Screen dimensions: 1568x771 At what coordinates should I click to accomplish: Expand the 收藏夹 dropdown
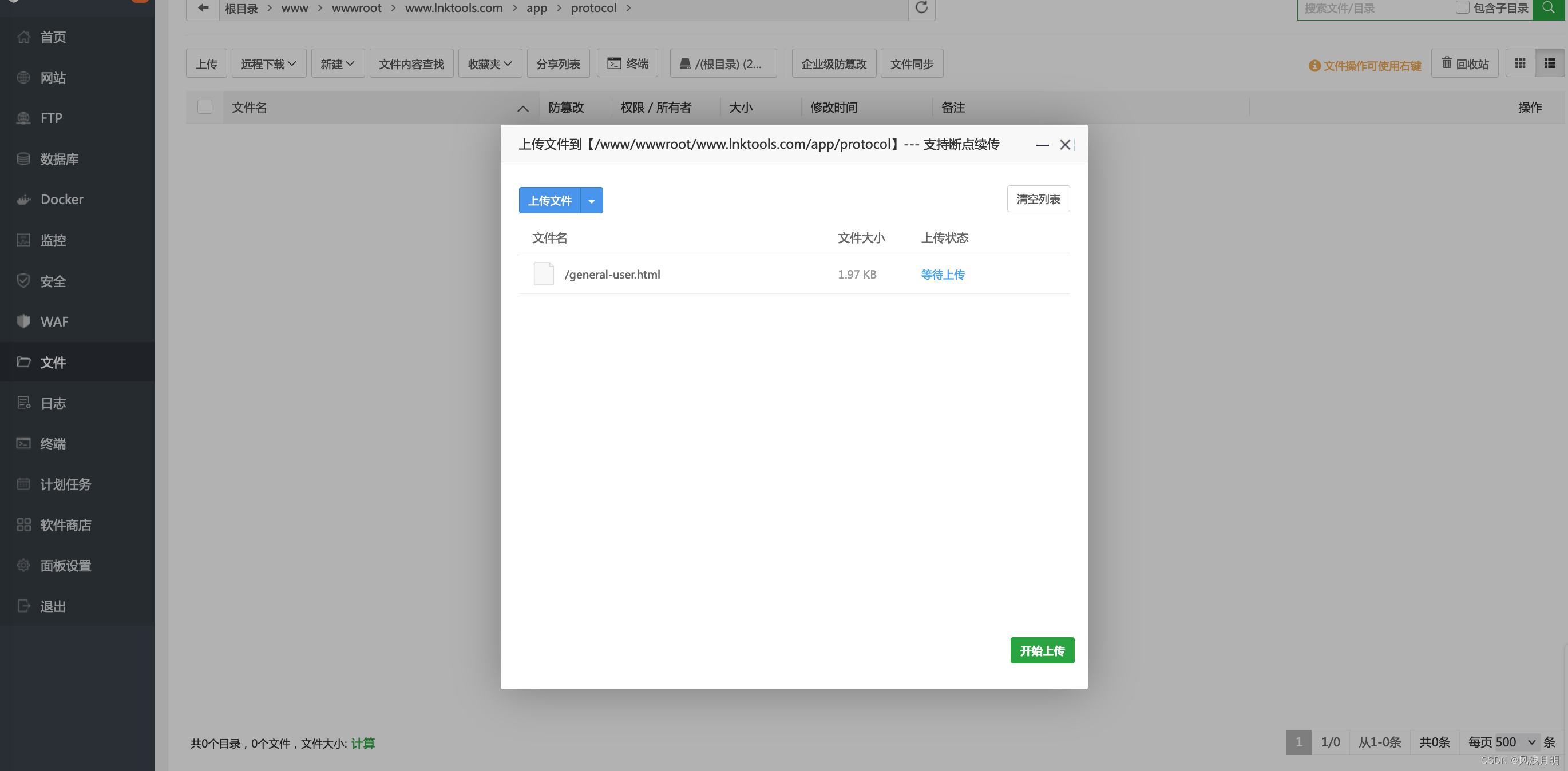coord(490,63)
